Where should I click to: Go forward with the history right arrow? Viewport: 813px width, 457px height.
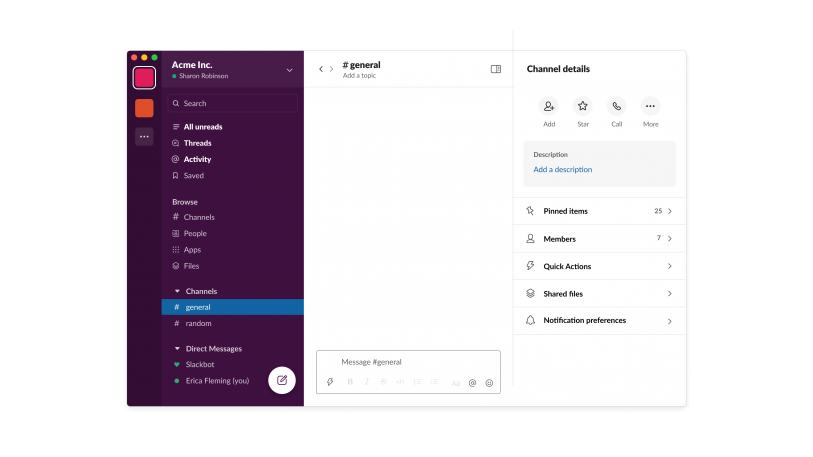(x=331, y=69)
